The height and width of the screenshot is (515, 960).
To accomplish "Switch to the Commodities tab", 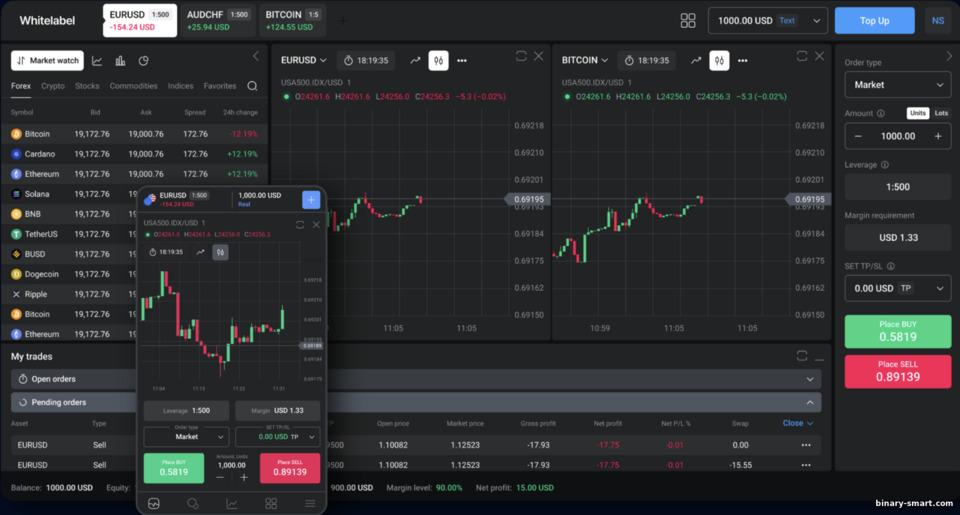I will [133, 86].
